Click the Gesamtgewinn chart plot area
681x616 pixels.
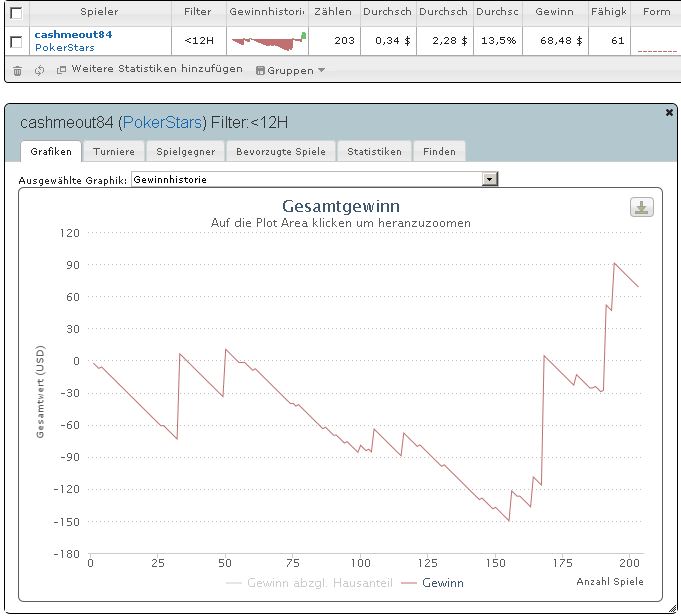point(366,393)
